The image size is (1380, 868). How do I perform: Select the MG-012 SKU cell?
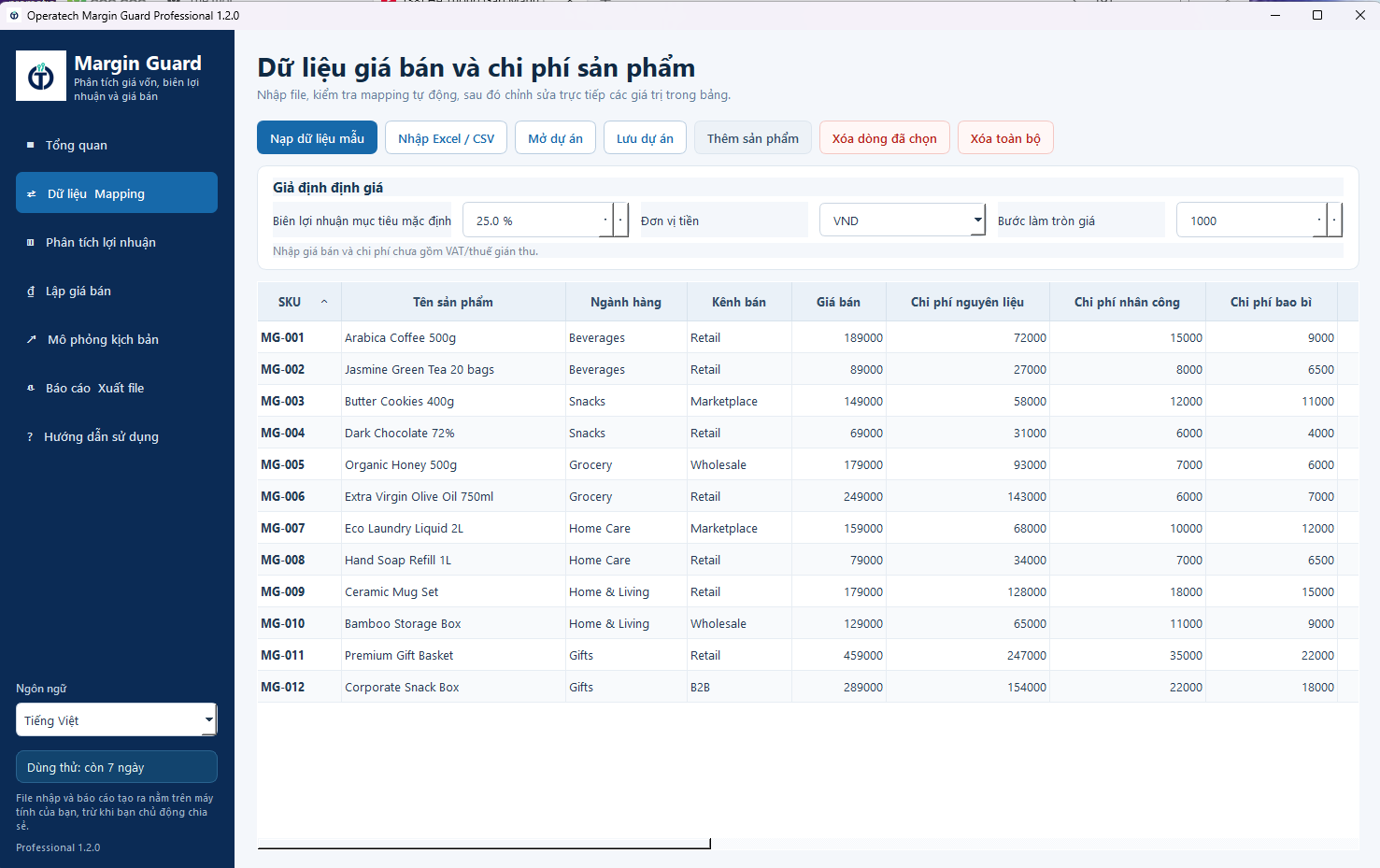[x=300, y=687]
